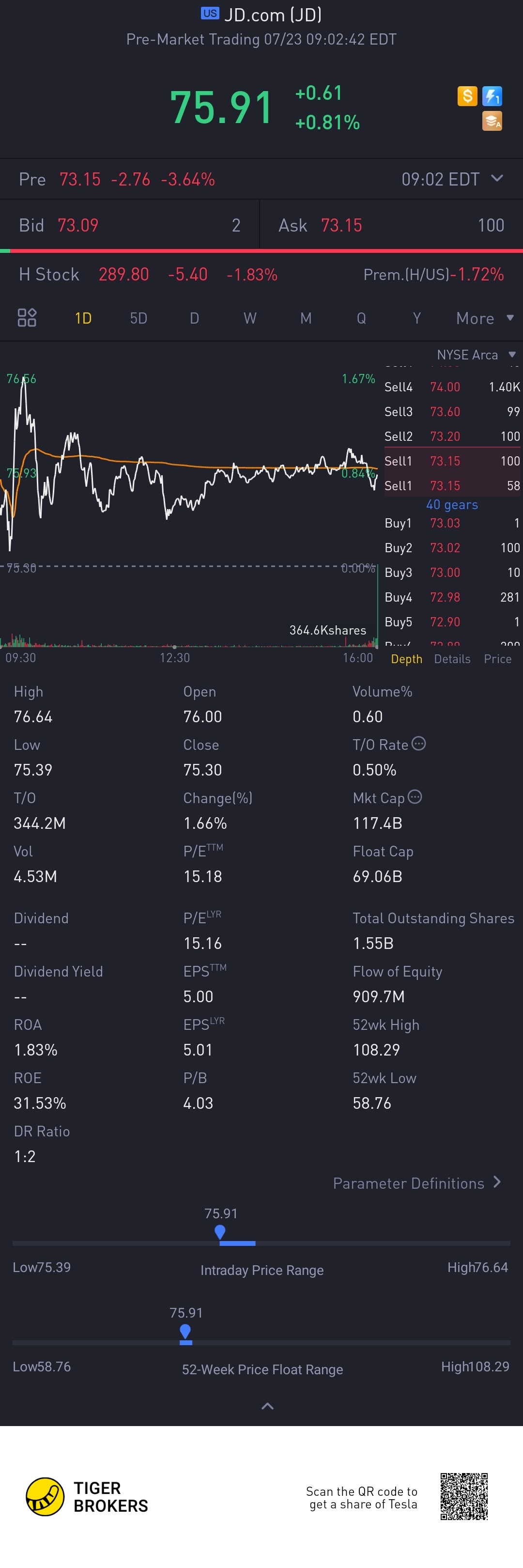
Task: Tap the blue lightning bolt icon
Action: click(x=492, y=96)
